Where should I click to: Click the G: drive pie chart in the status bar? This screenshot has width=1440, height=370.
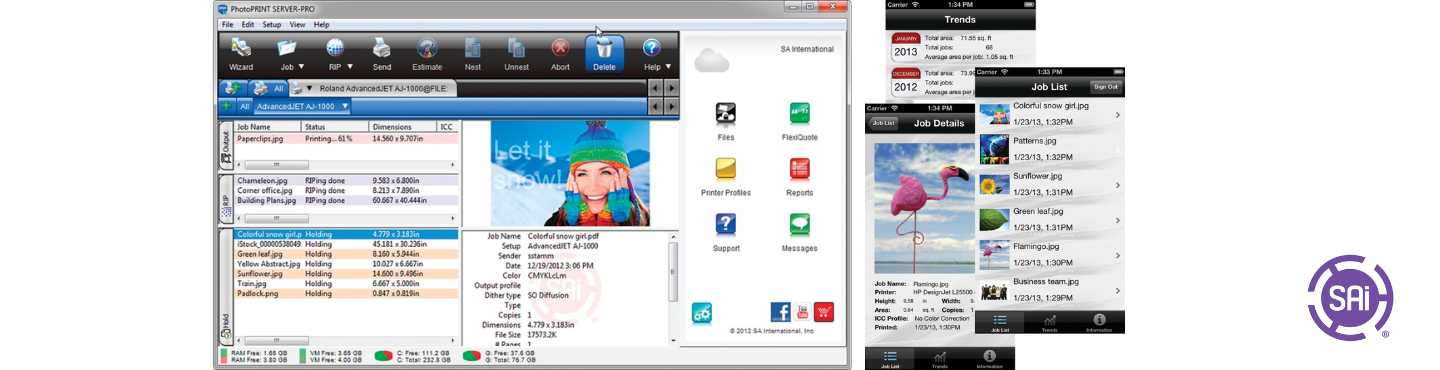(470, 355)
